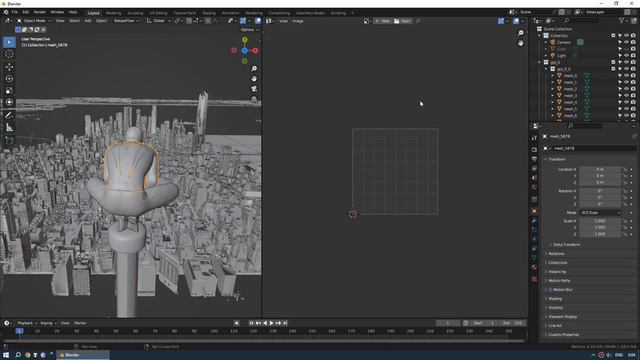This screenshot has width=640, height=360.
Task: Click the viewport zoom magnifier icon
Action: pos(254,69)
